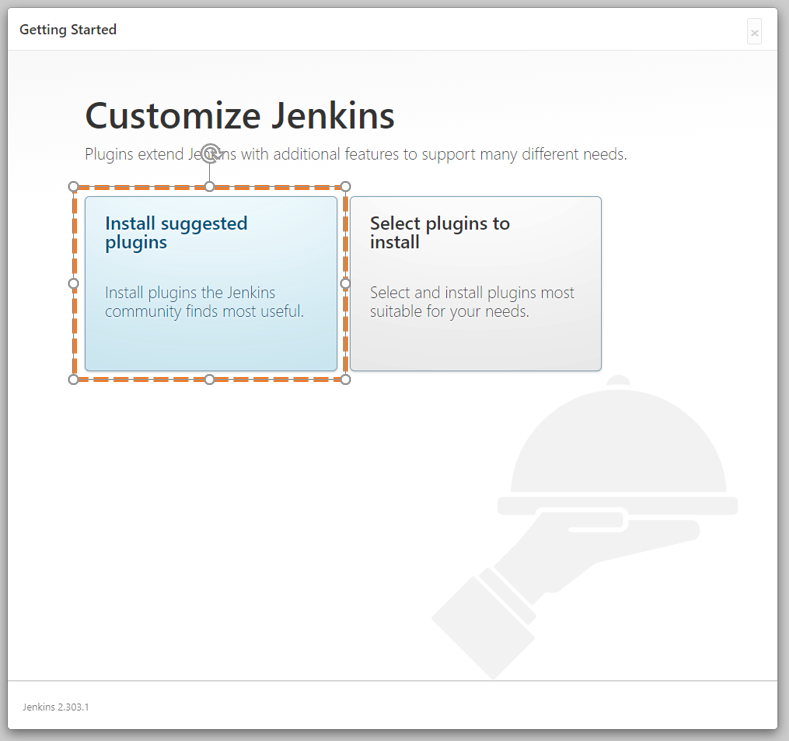Screen dimensions: 789x741
Task: Click the Getting Started title text
Action: pyautogui.click(x=68, y=30)
